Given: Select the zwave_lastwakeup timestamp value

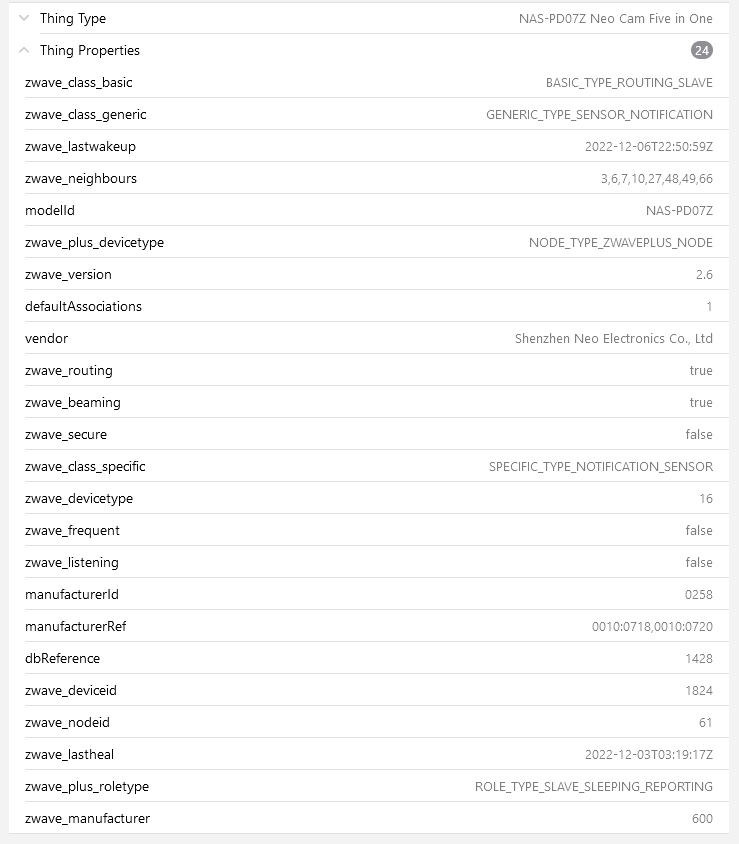Looking at the screenshot, I should (648, 146).
